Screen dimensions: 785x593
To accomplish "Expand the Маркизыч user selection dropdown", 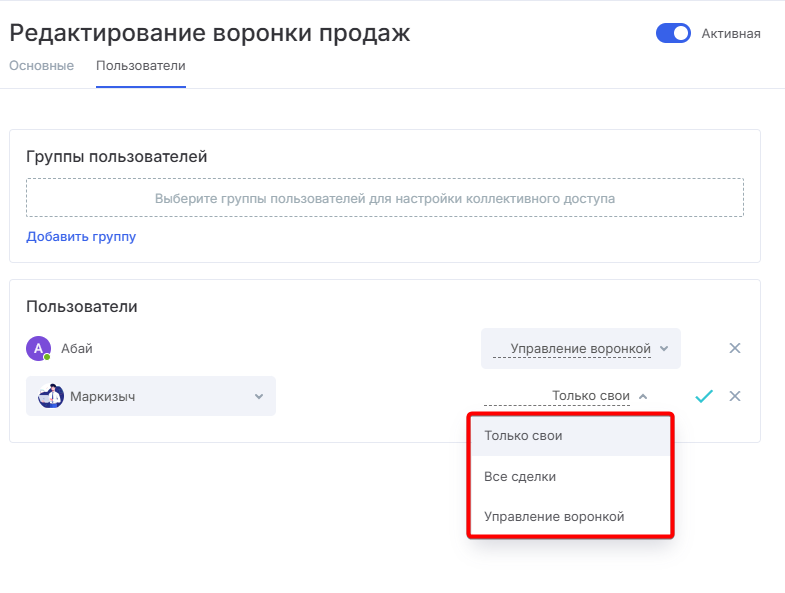I will (151, 396).
